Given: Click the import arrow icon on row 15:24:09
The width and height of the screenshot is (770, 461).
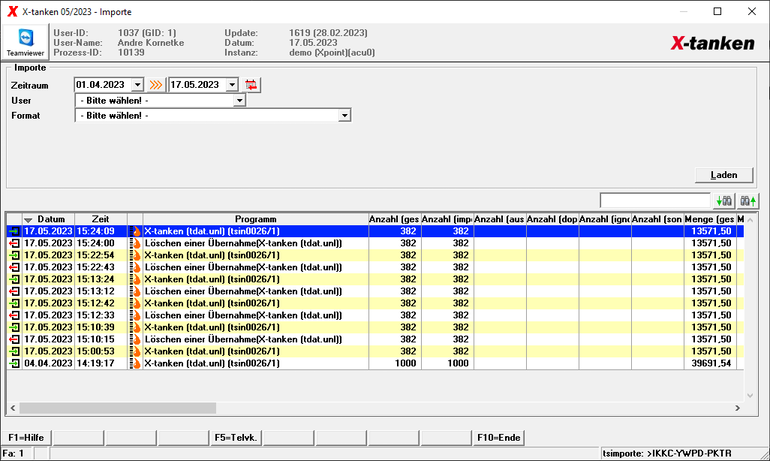Looking at the screenshot, I should pyautogui.click(x=14, y=231).
